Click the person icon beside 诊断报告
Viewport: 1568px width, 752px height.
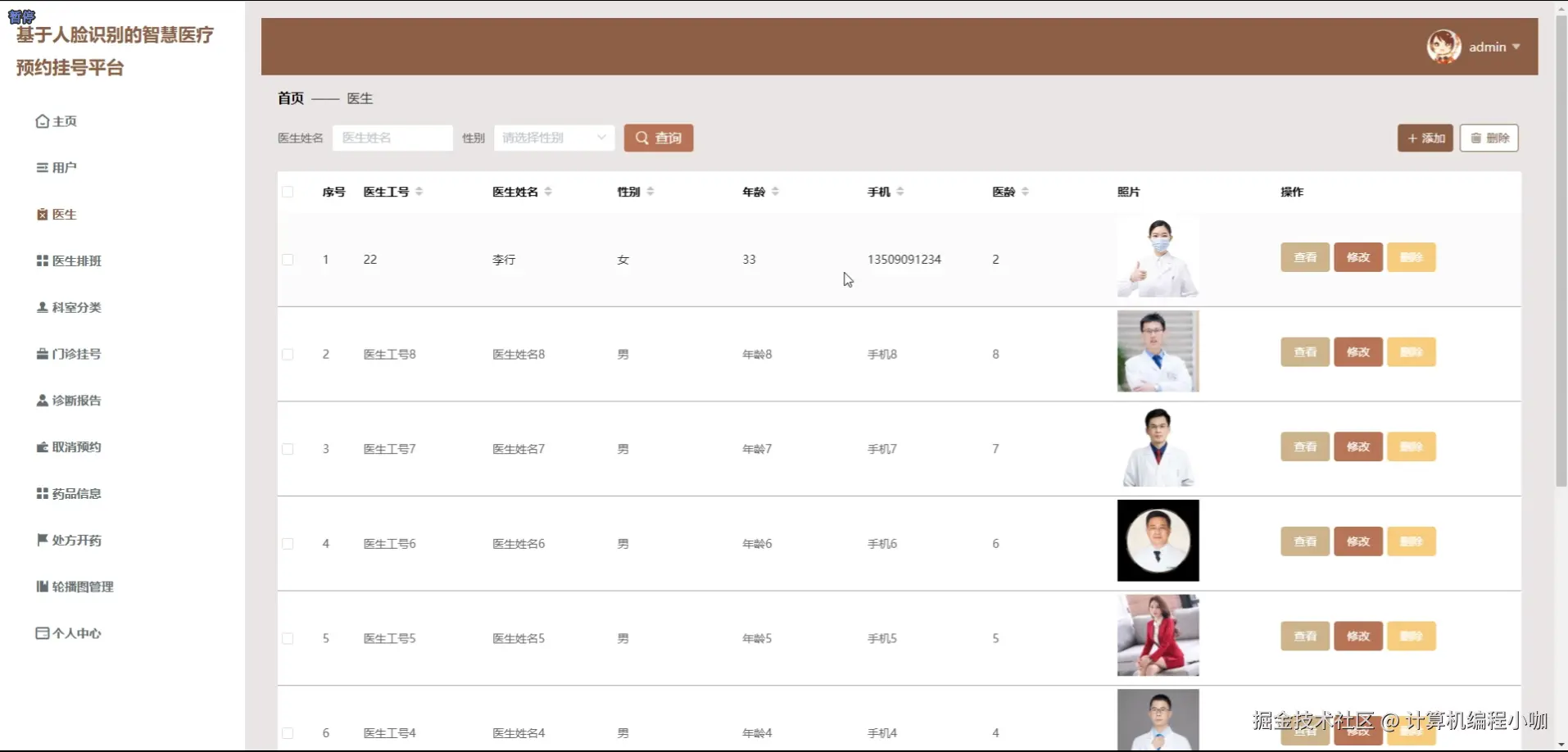(x=42, y=401)
